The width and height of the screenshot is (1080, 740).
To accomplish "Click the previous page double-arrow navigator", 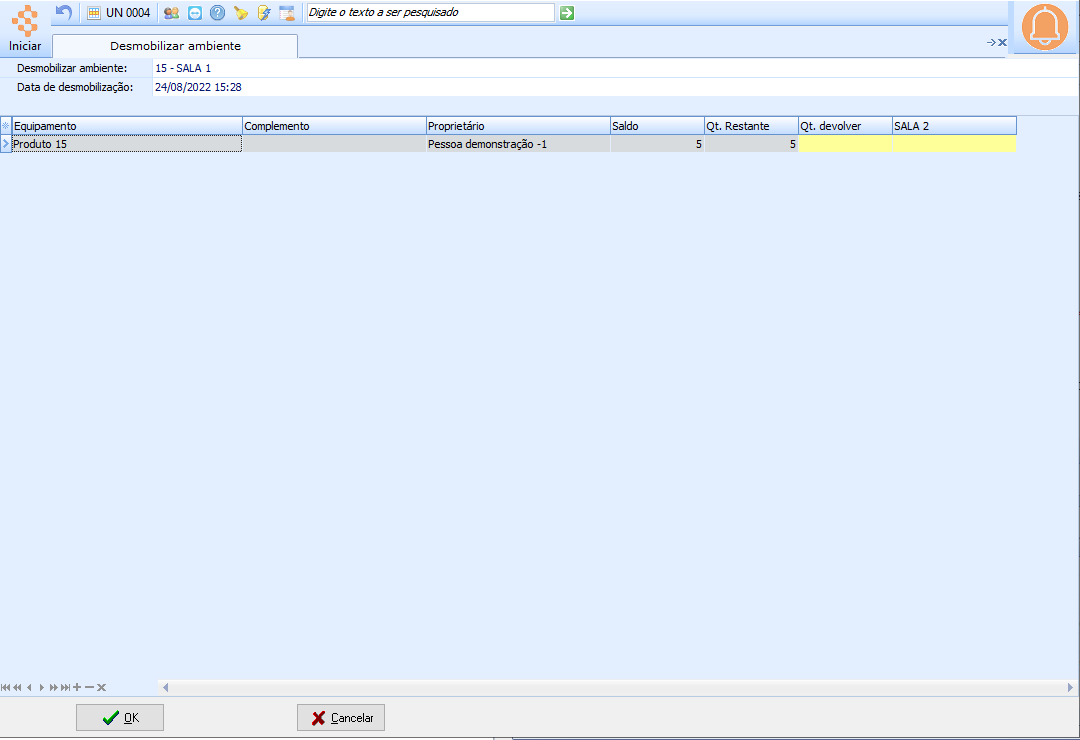I will click(17, 688).
